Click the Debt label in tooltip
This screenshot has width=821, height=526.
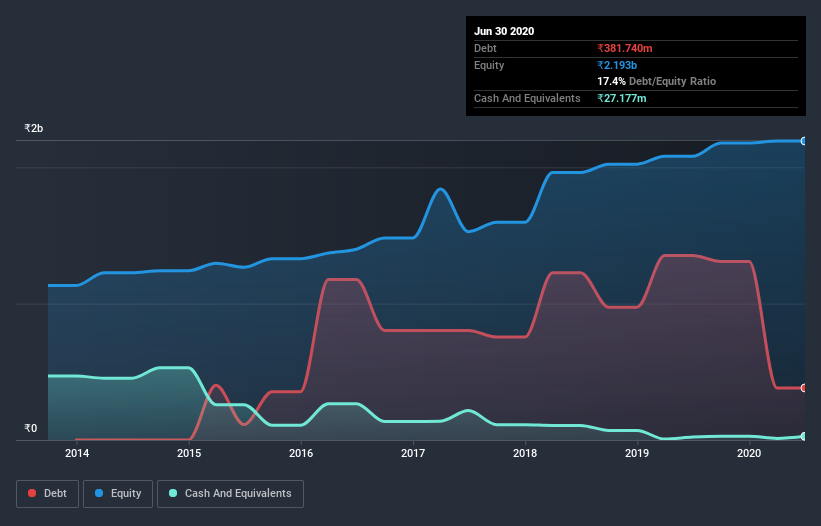point(485,48)
